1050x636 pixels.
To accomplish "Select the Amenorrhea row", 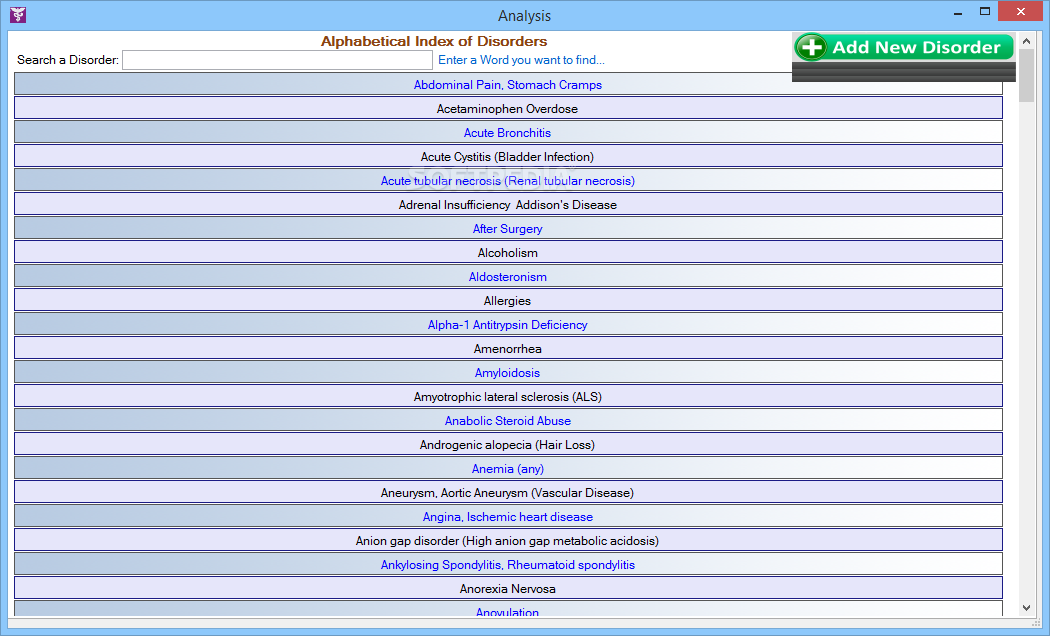I will (508, 349).
